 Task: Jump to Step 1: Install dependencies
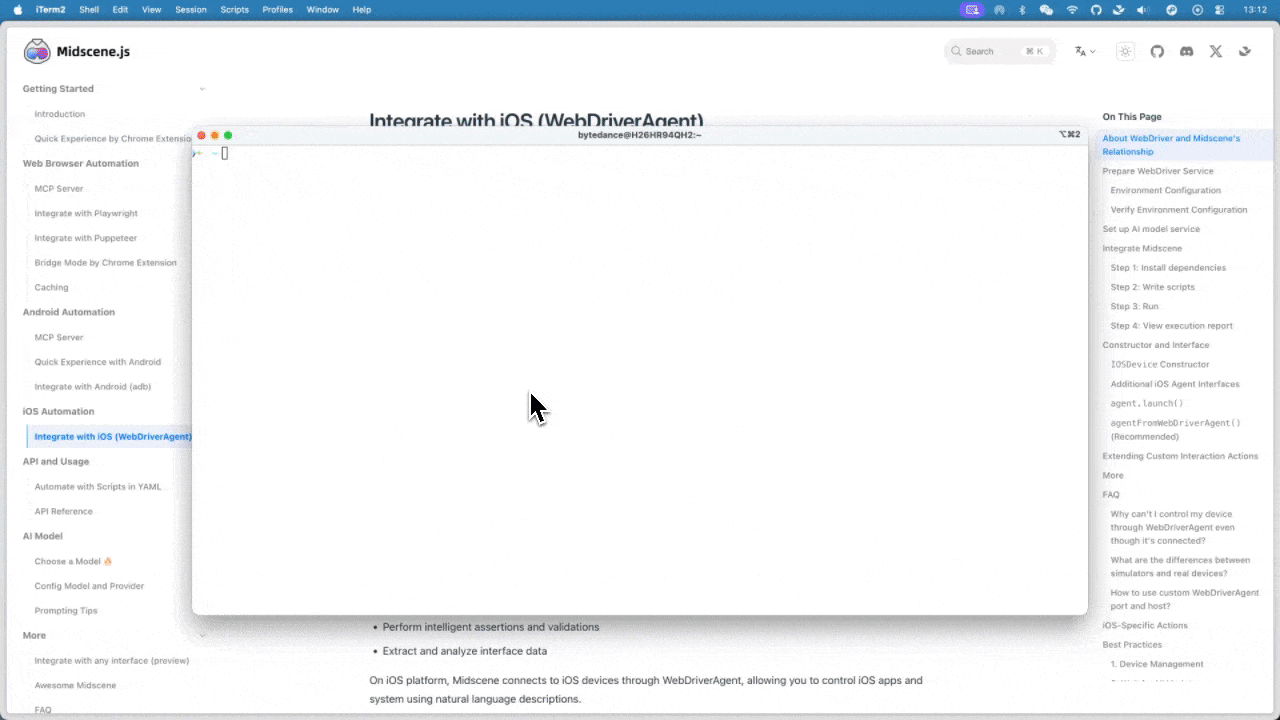point(1168,268)
